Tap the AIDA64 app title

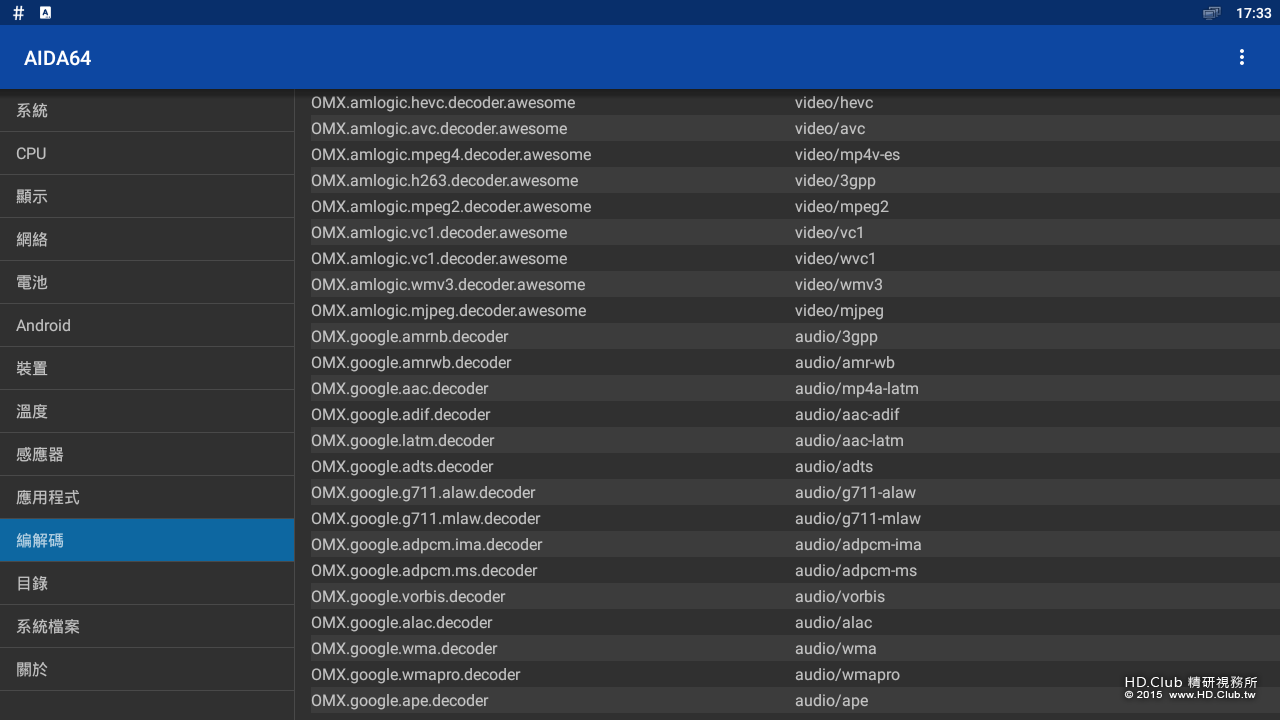pos(58,58)
